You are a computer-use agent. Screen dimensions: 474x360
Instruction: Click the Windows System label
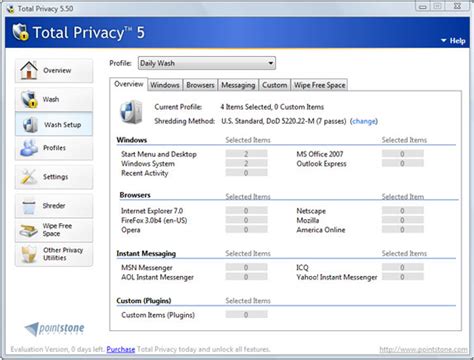148,164
